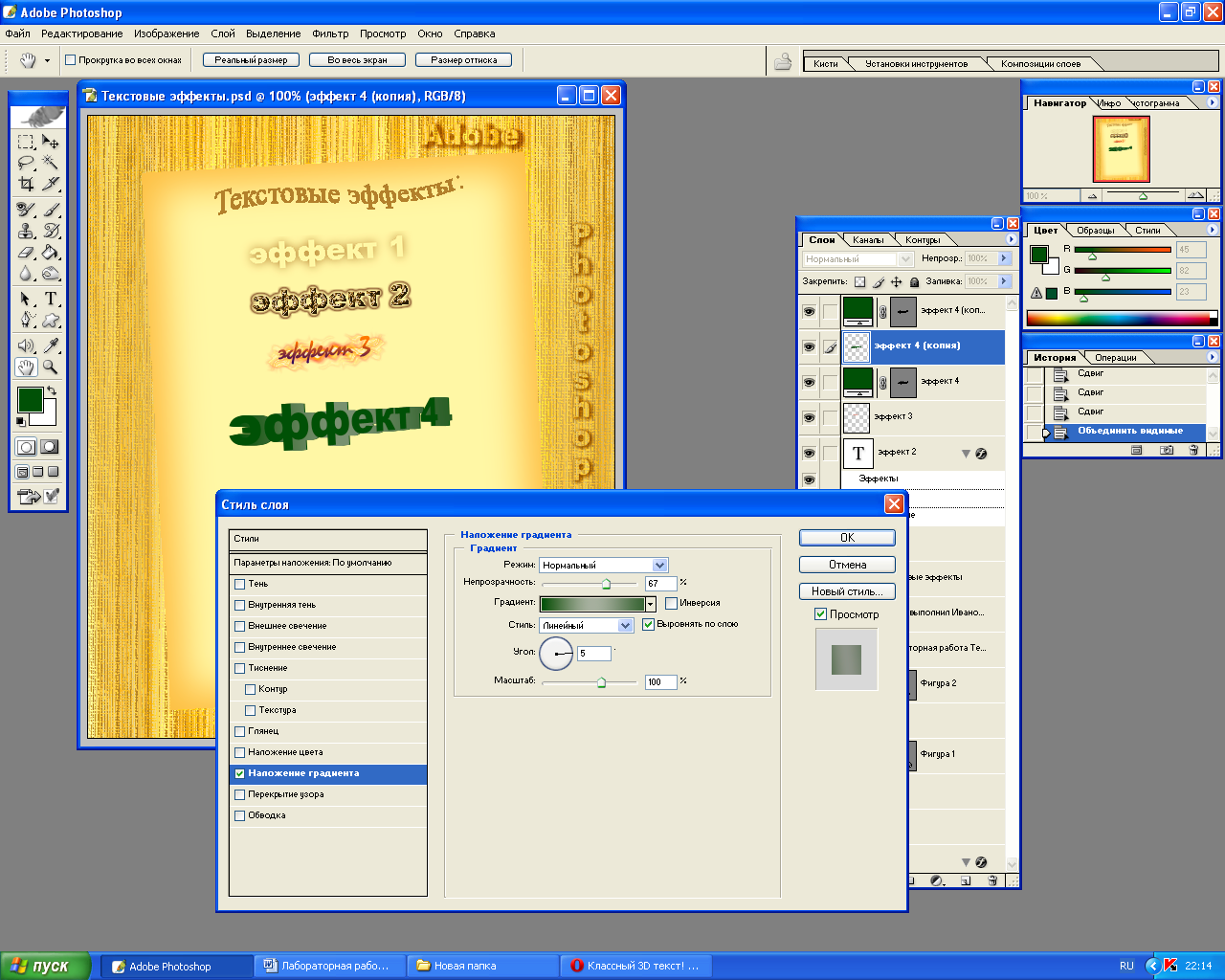The width and height of the screenshot is (1225, 980).
Task: Select the Eraser tool
Action: point(26,253)
